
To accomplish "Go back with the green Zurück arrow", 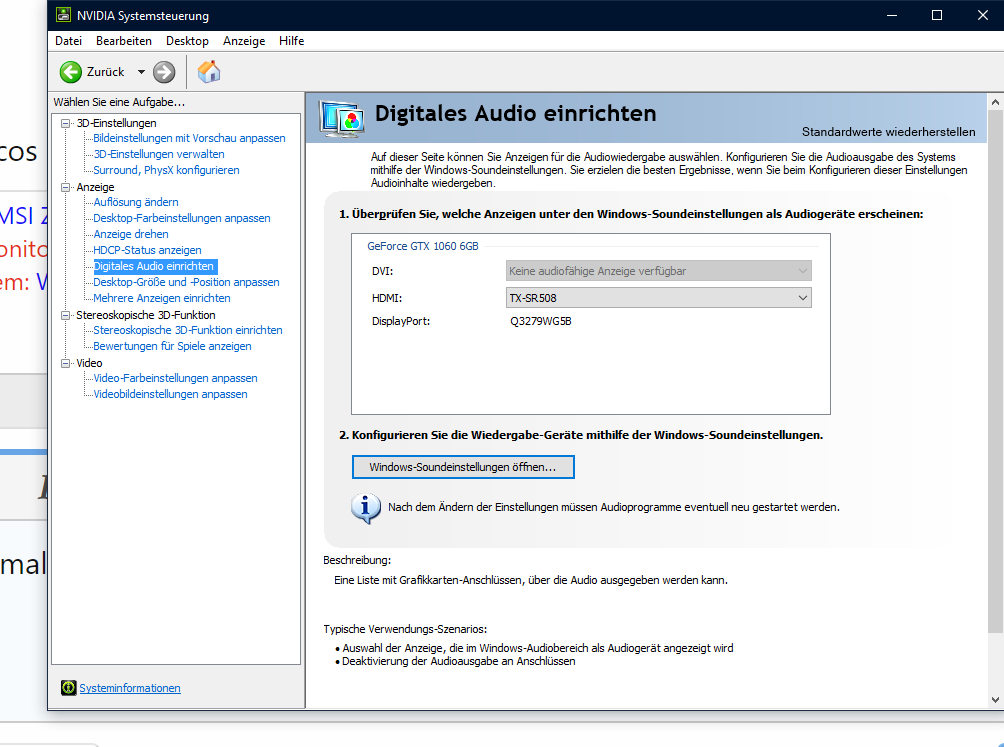I will (x=70, y=72).
